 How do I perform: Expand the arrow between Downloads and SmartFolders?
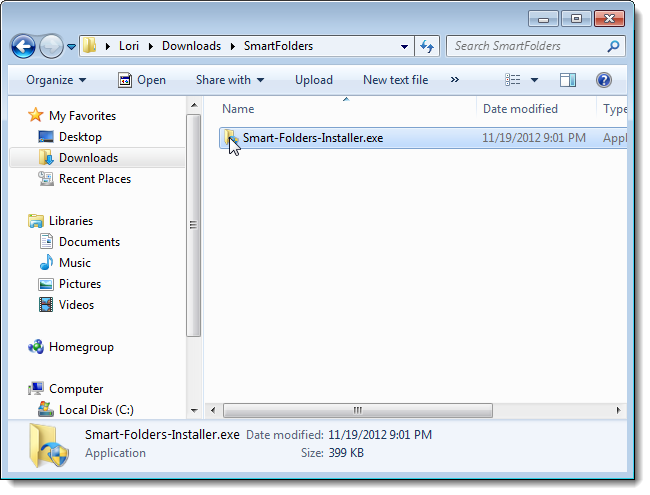tap(233, 46)
